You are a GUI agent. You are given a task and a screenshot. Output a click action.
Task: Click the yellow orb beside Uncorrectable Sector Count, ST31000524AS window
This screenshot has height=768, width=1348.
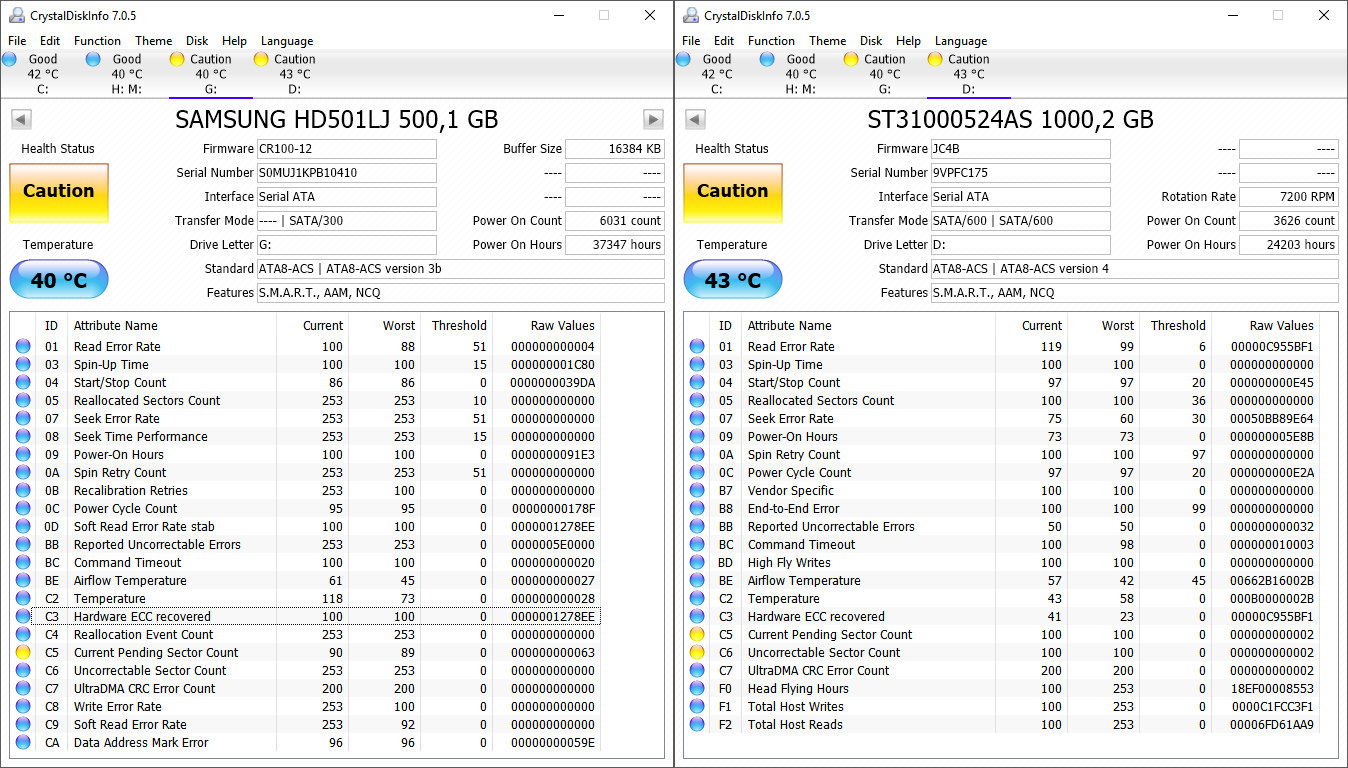[697, 653]
